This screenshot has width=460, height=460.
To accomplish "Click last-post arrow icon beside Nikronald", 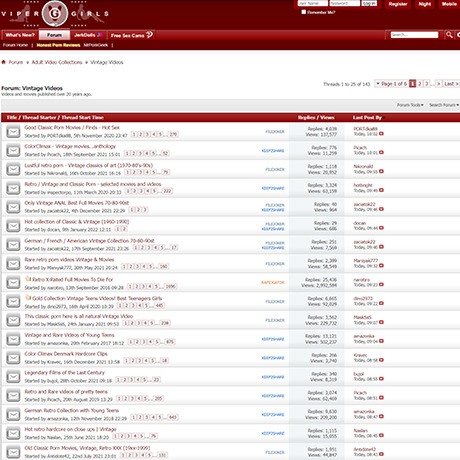I will tap(381, 171).
